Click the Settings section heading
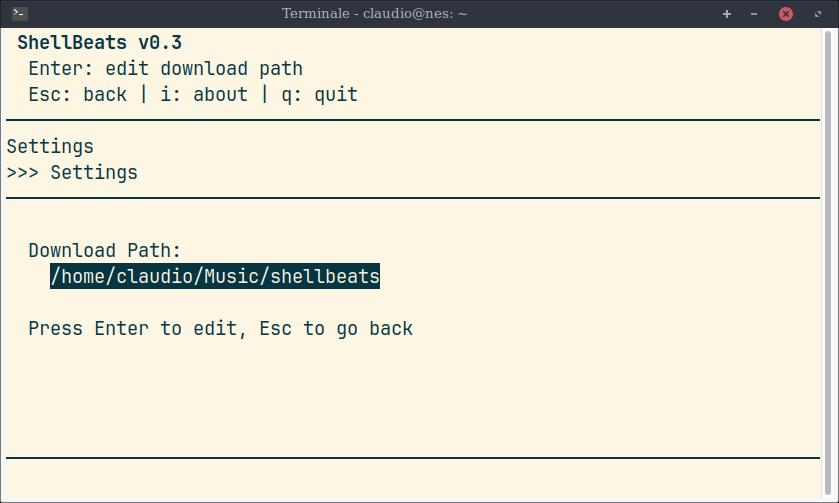This screenshot has width=839, height=503. (50, 147)
